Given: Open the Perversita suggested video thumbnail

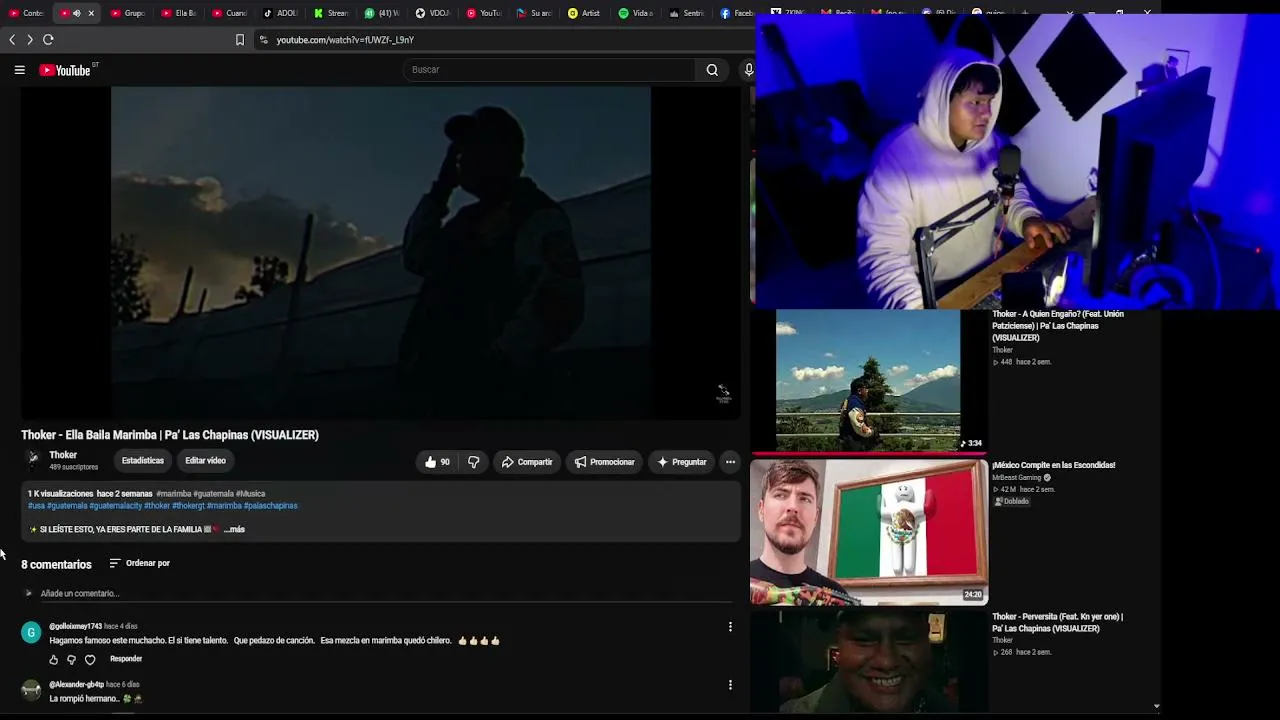Looking at the screenshot, I should point(869,661).
